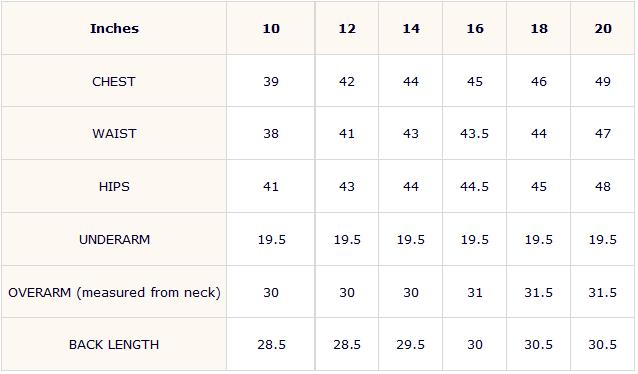
Task: Select the size 10 column header
Action: pyautogui.click(x=271, y=28)
